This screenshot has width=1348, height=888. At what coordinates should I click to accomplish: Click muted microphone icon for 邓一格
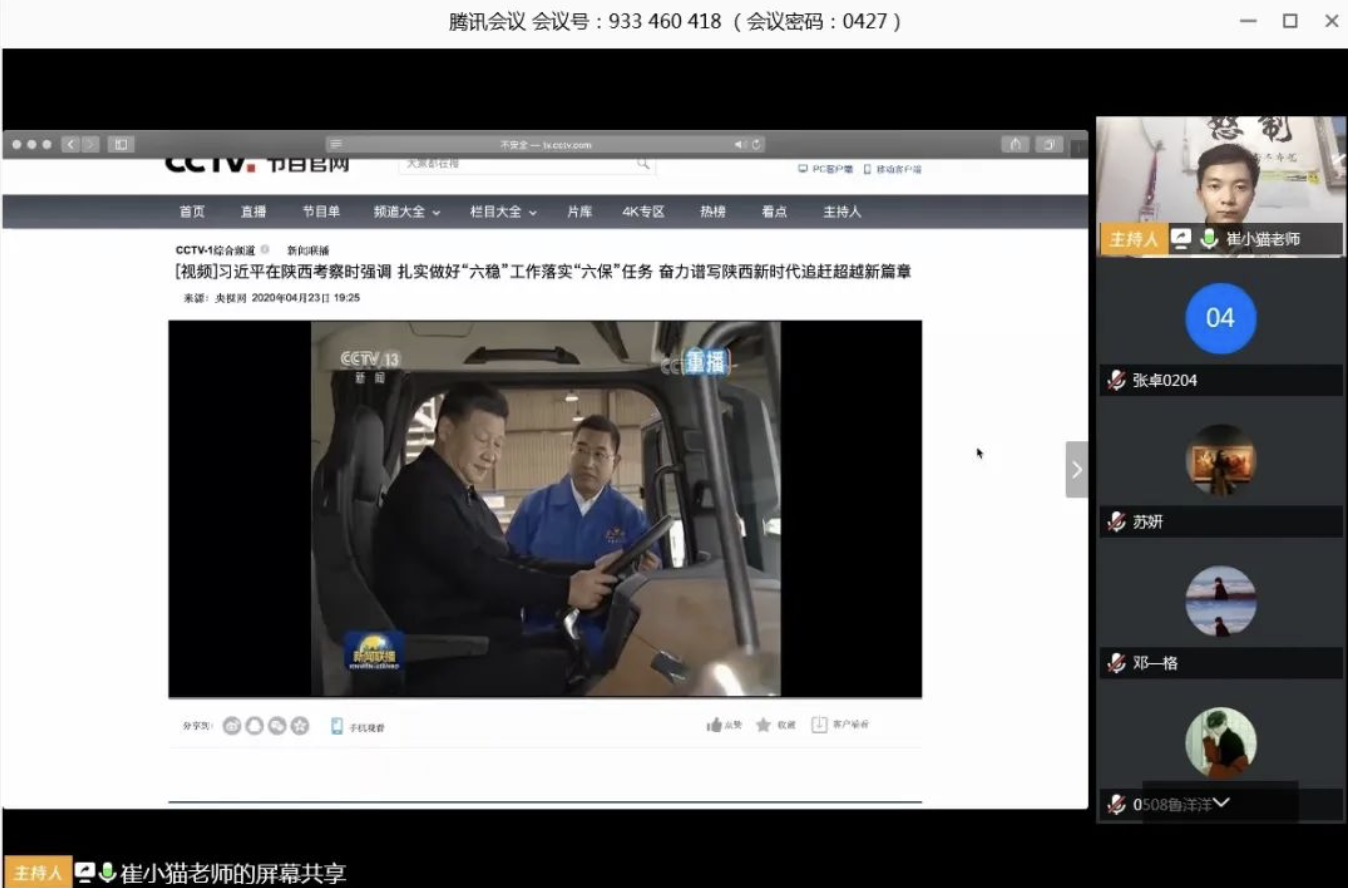pyautogui.click(x=1116, y=663)
